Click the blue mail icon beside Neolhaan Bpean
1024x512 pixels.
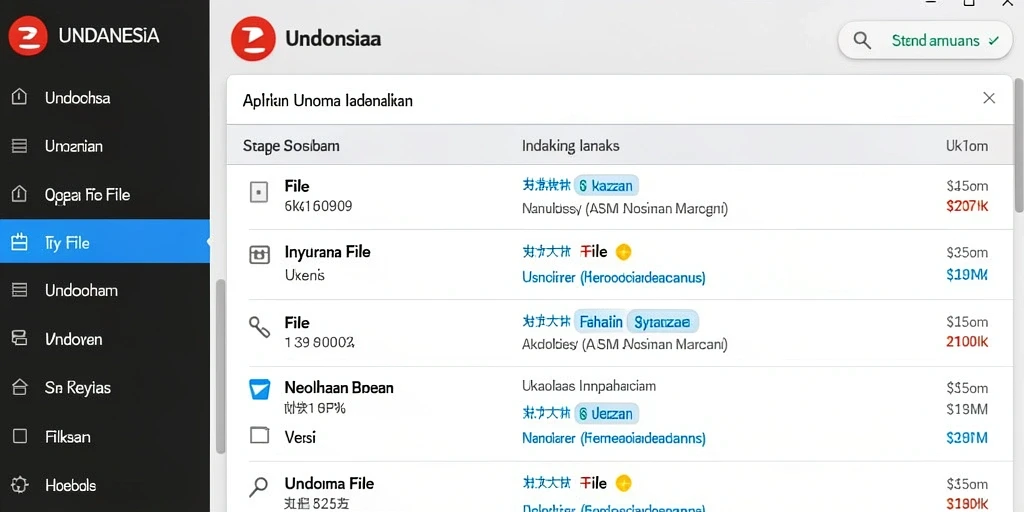259,389
